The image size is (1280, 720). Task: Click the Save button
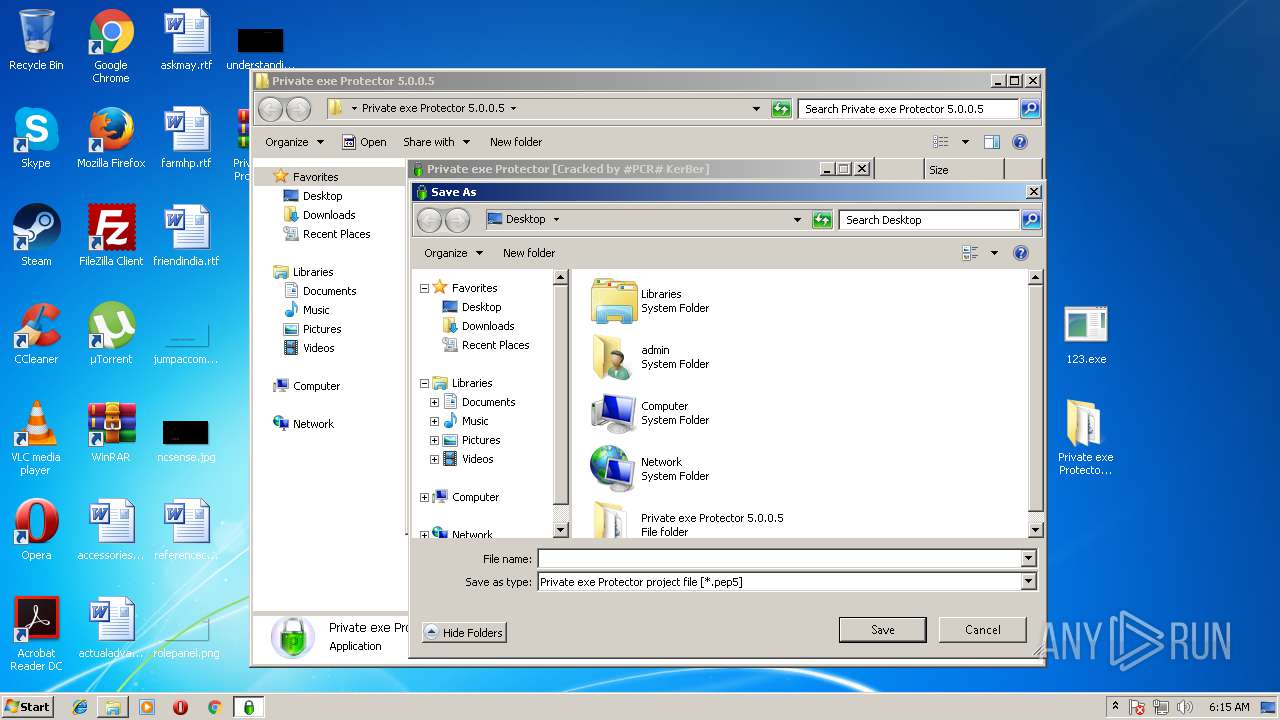coord(882,630)
